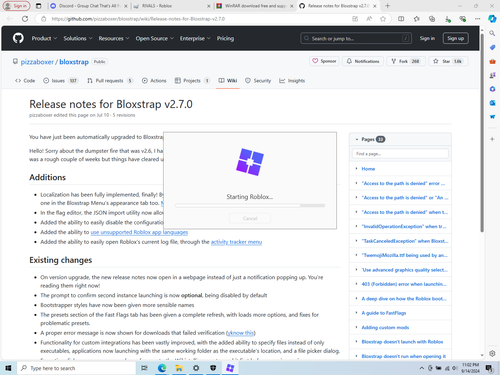Click the Windows search box on taskbar
Image resolution: width=500 pixels, height=375 pixels.
point(76,368)
